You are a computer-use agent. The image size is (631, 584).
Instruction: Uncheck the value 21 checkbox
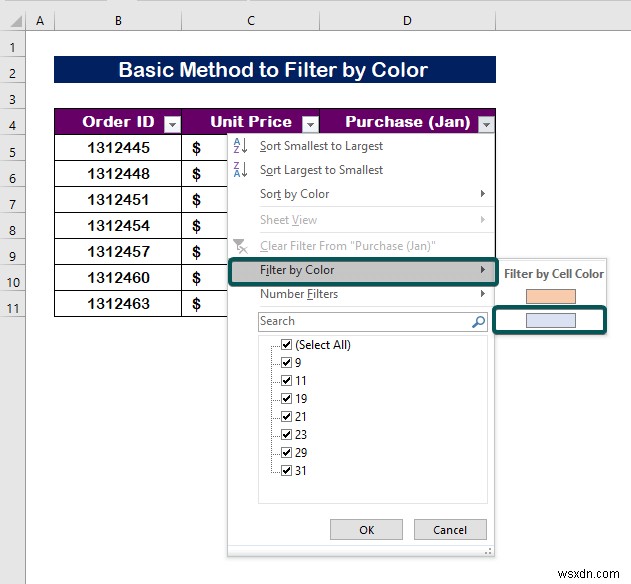click(286, 417)
